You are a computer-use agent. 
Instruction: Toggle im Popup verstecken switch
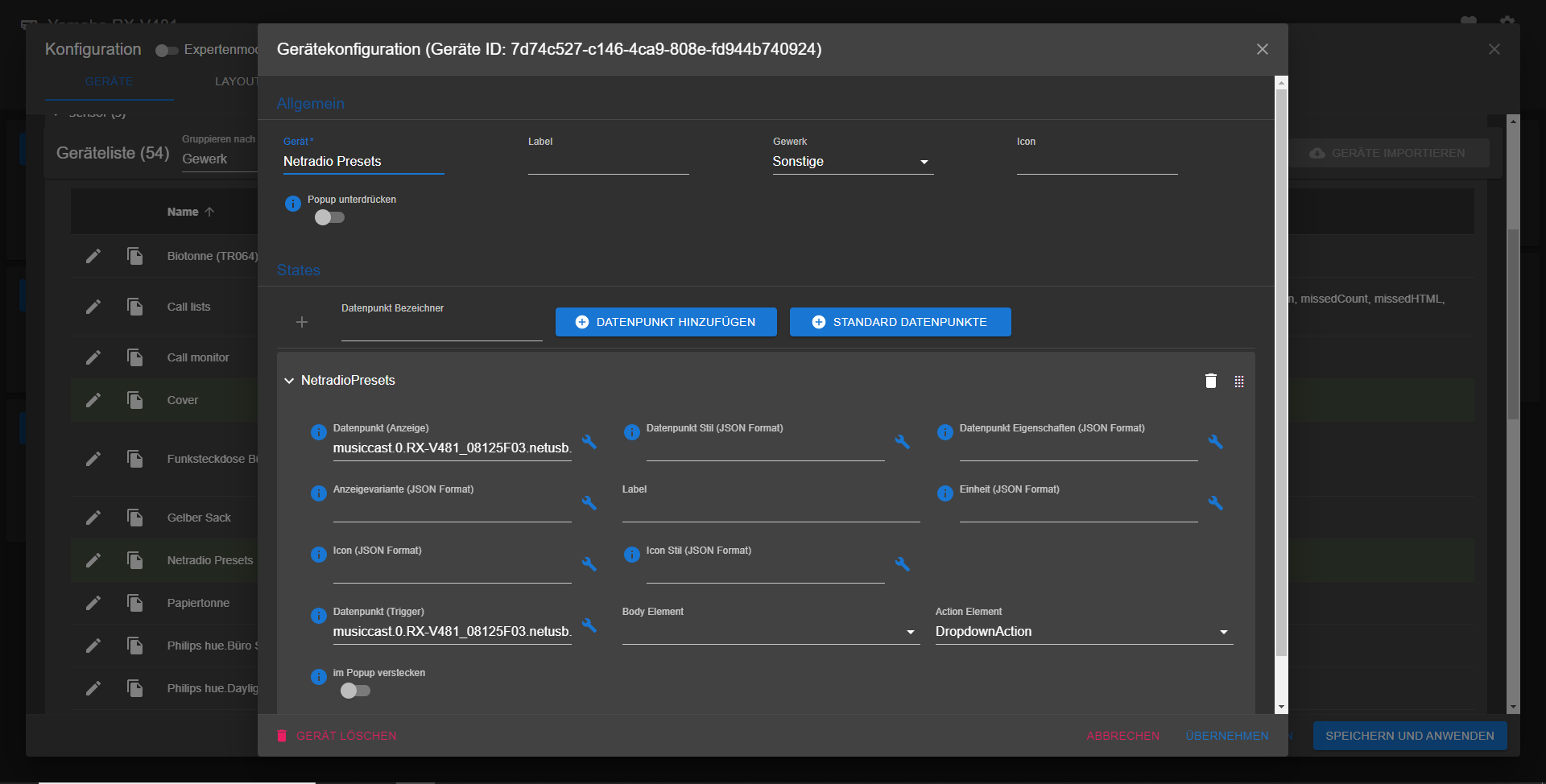click(x=355, y=691)
